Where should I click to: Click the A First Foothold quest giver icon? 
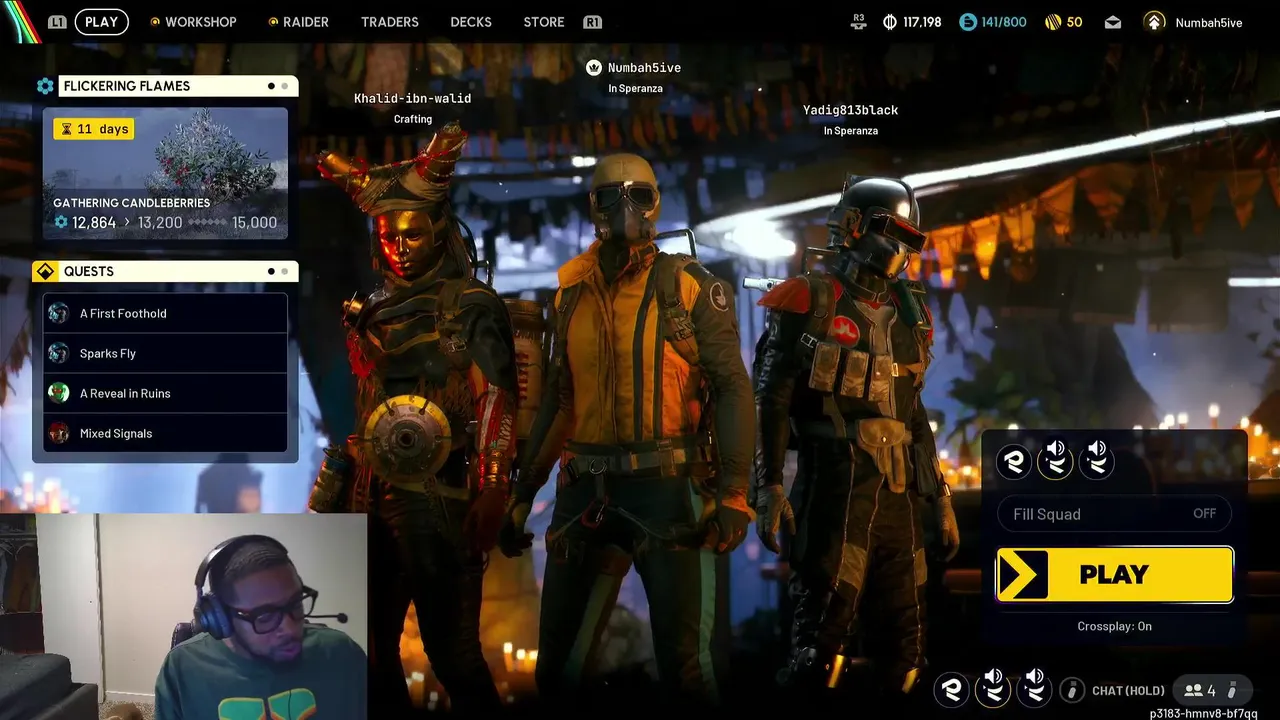coord(59,313)
